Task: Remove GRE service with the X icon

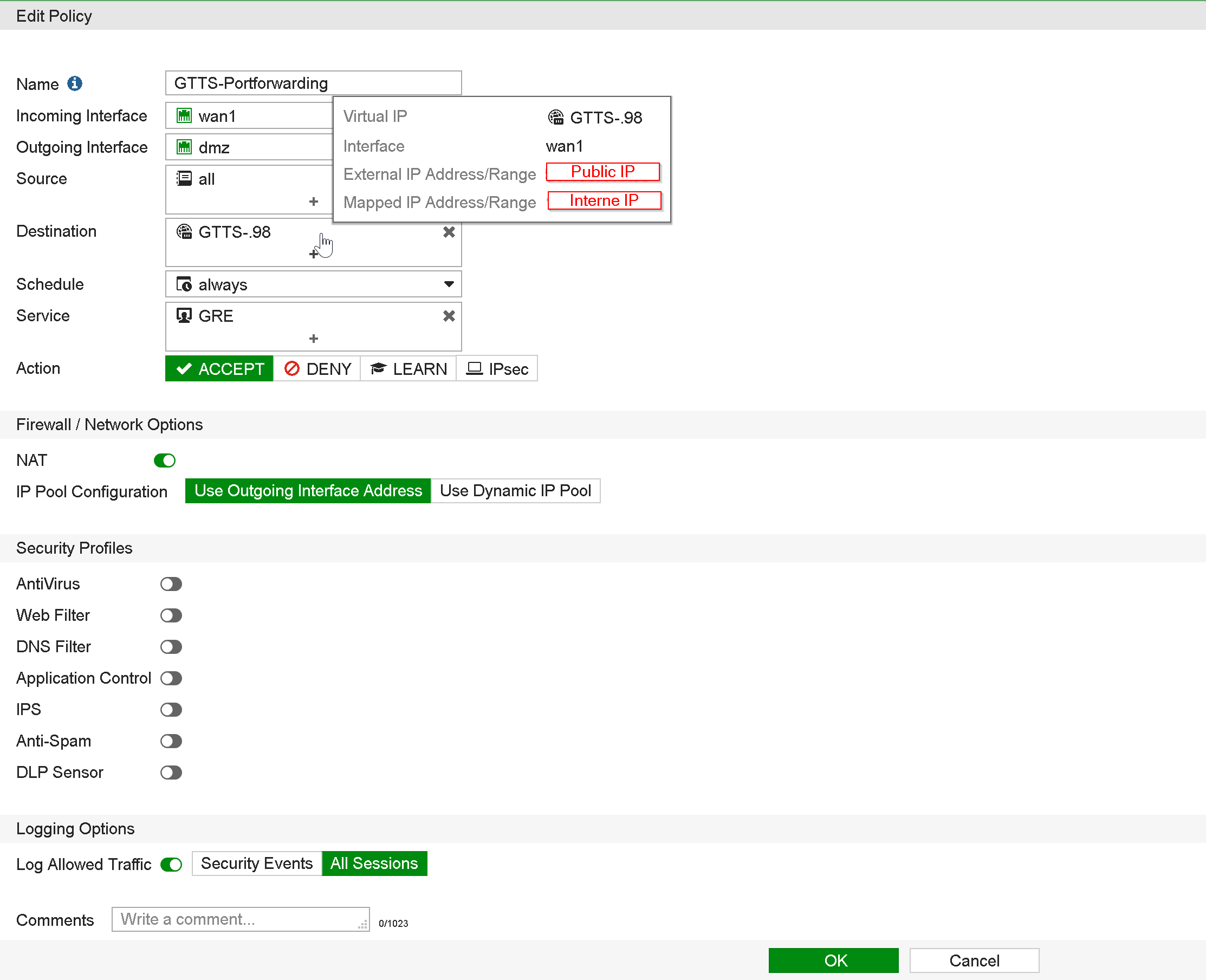Action: pos(449,316)
